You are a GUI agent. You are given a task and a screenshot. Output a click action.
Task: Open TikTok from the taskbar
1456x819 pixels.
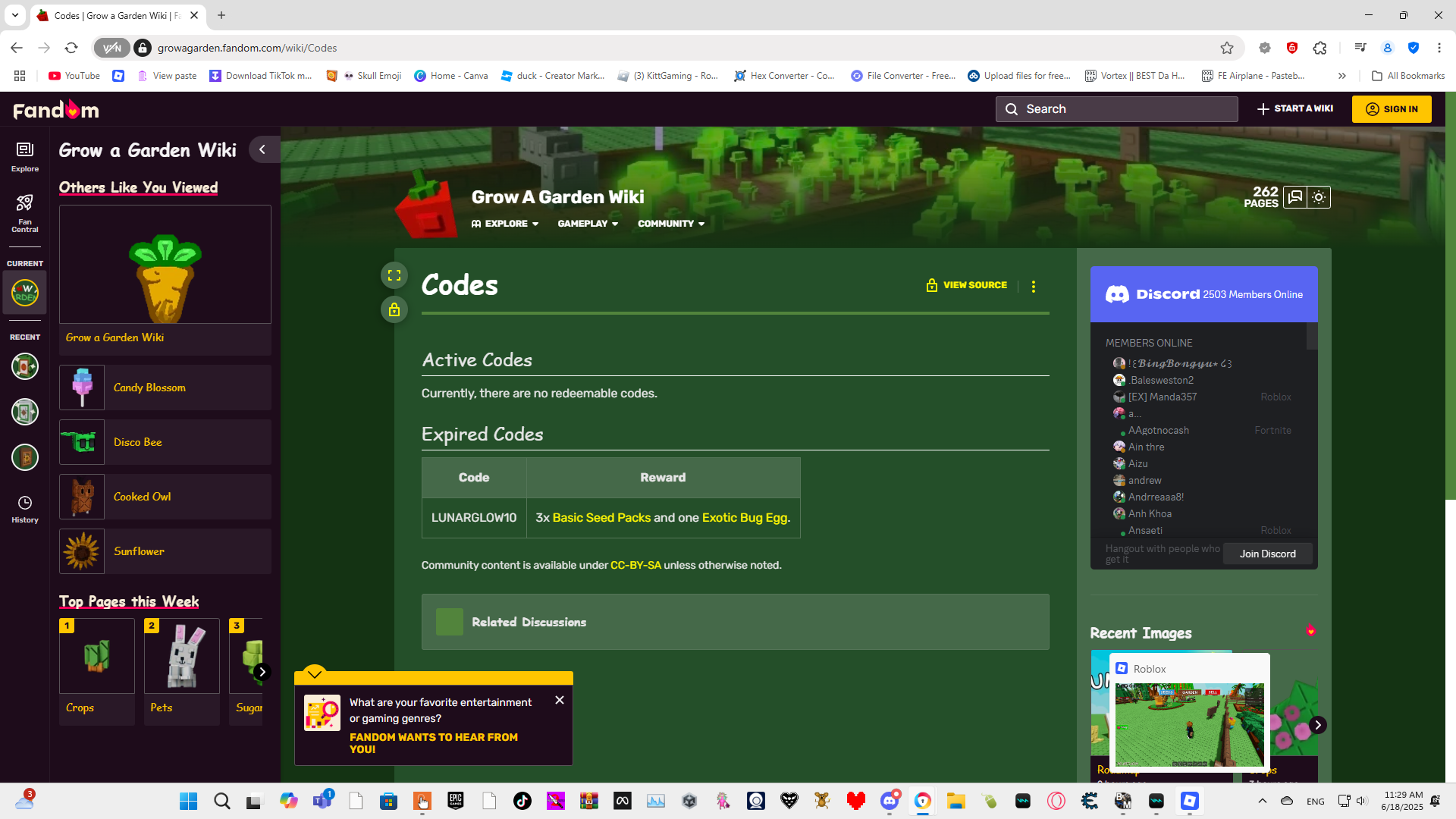(x=522, y=801)
